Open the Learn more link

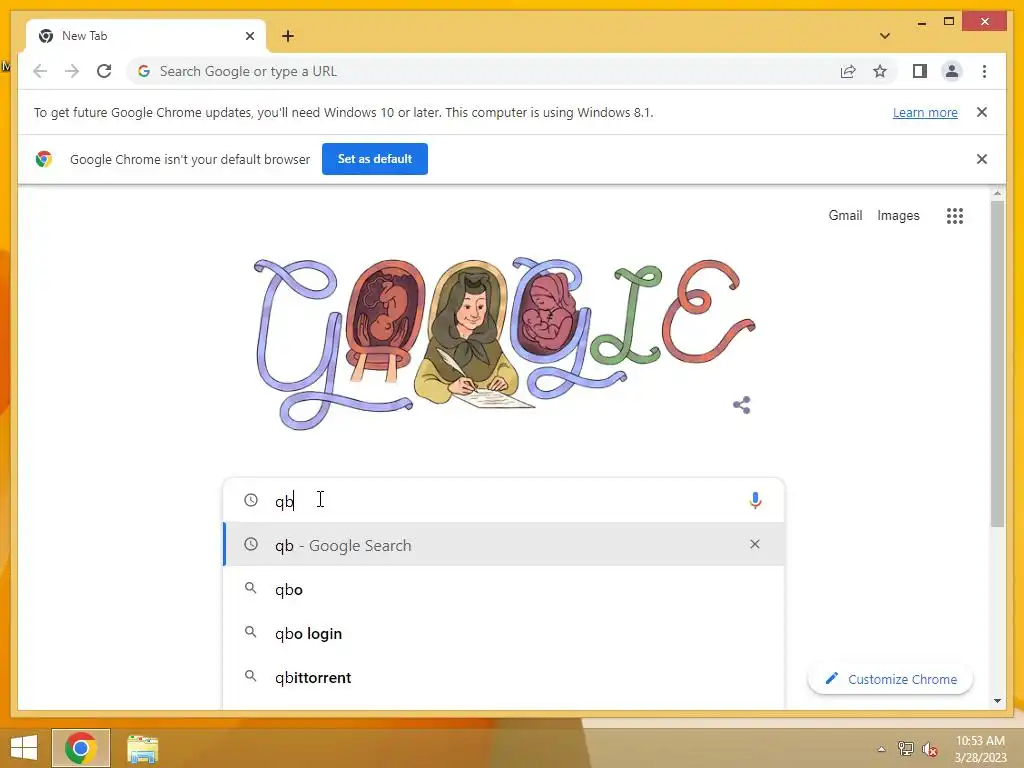tap(925, 112)
